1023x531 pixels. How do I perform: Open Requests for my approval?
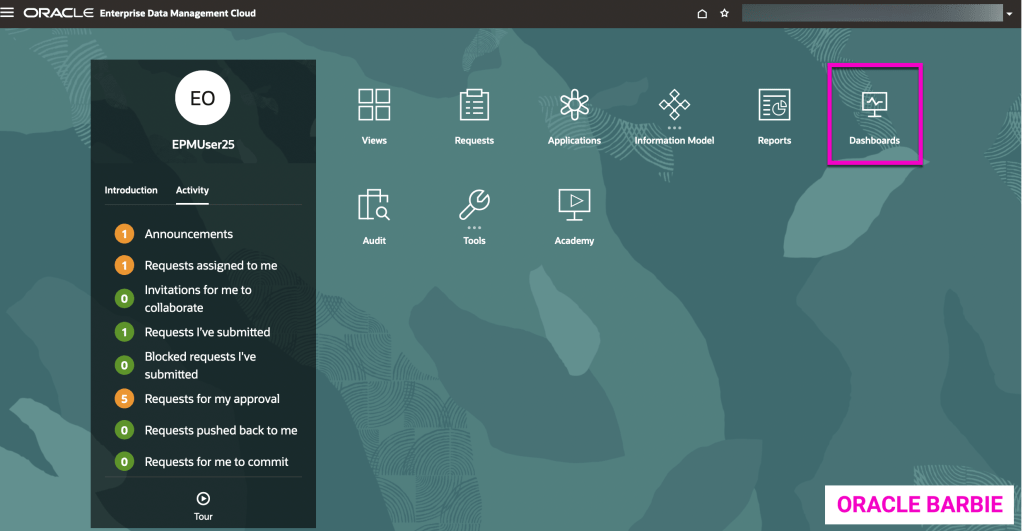212,399
